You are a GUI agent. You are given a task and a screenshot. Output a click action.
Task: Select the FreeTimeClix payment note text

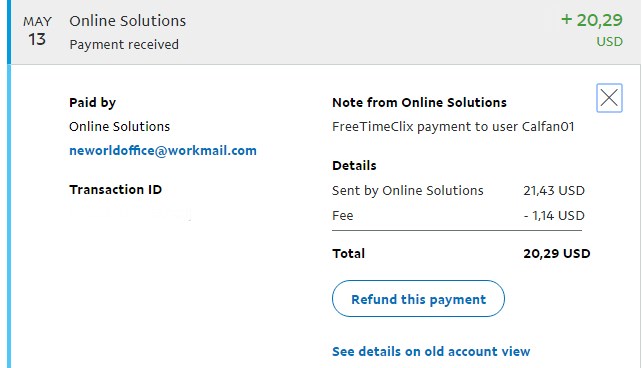pyautogui.click(x=453, y=126)
